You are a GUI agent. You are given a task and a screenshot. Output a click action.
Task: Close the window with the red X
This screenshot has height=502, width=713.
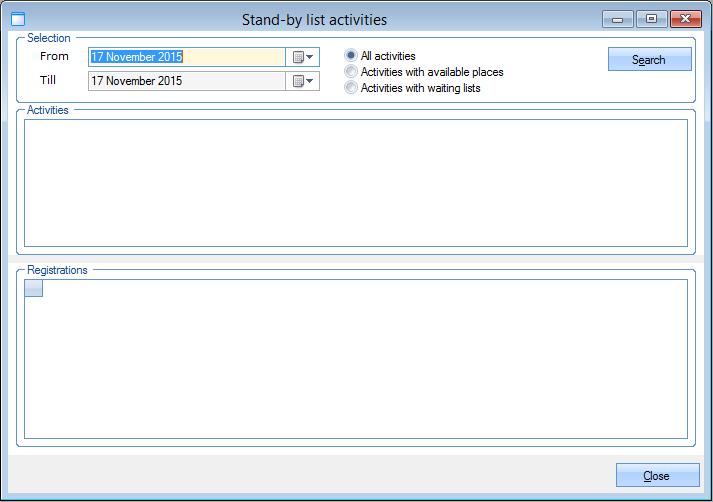click(x=685, y=19)
